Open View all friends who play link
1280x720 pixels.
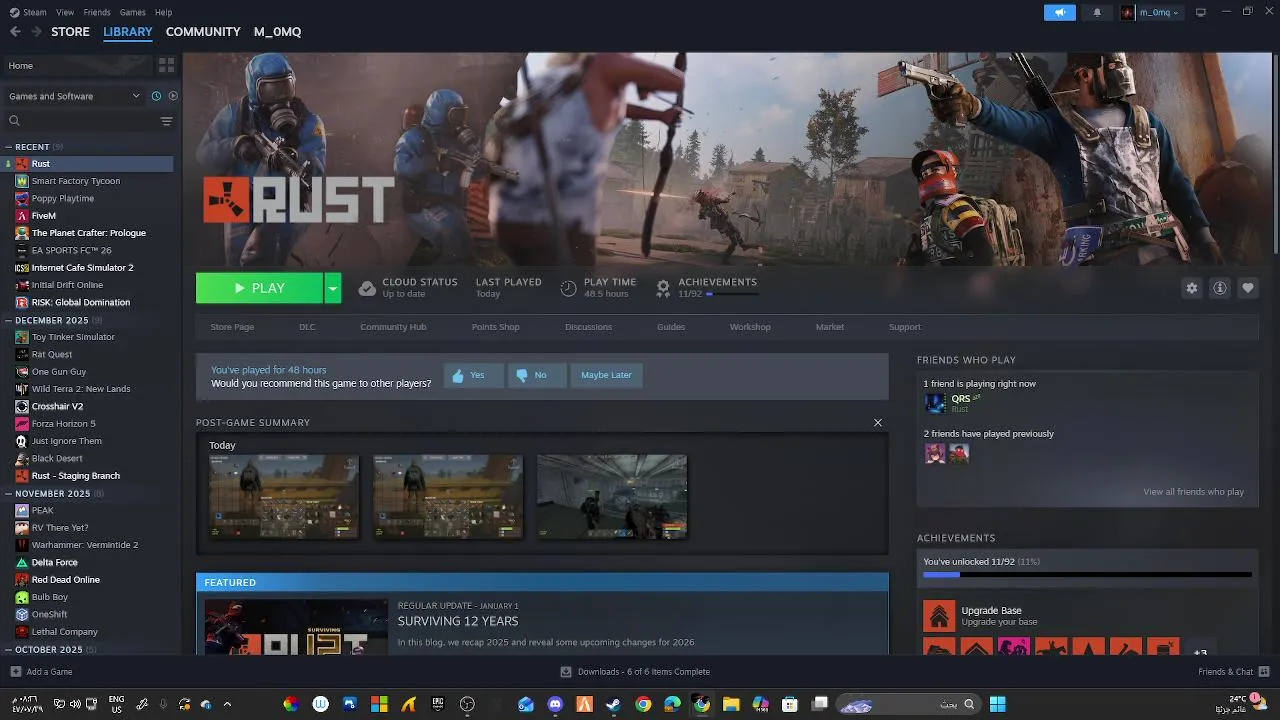1193,492
